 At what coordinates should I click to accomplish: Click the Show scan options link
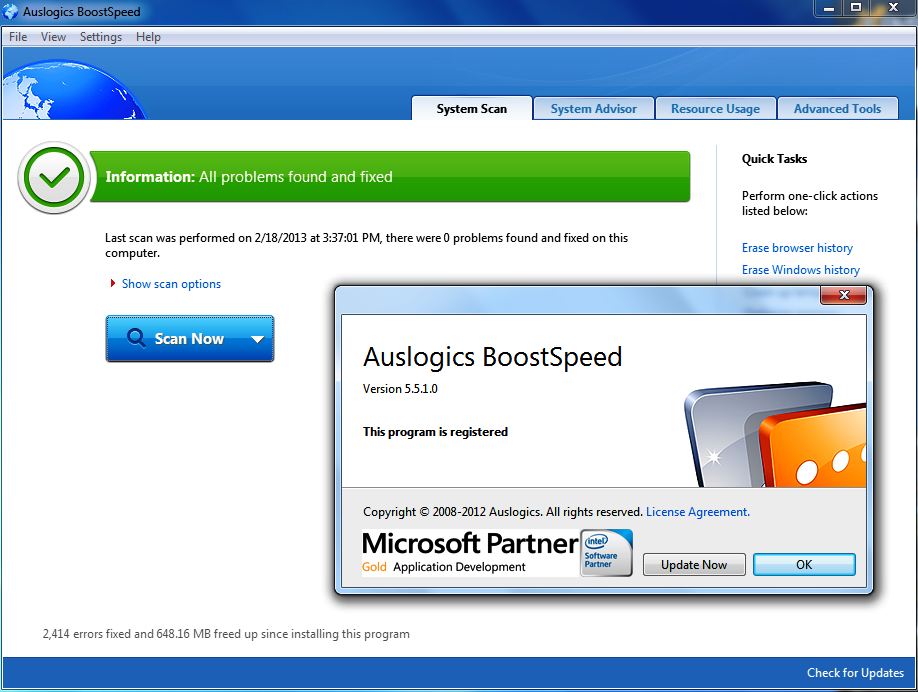[x=171, y=284]
